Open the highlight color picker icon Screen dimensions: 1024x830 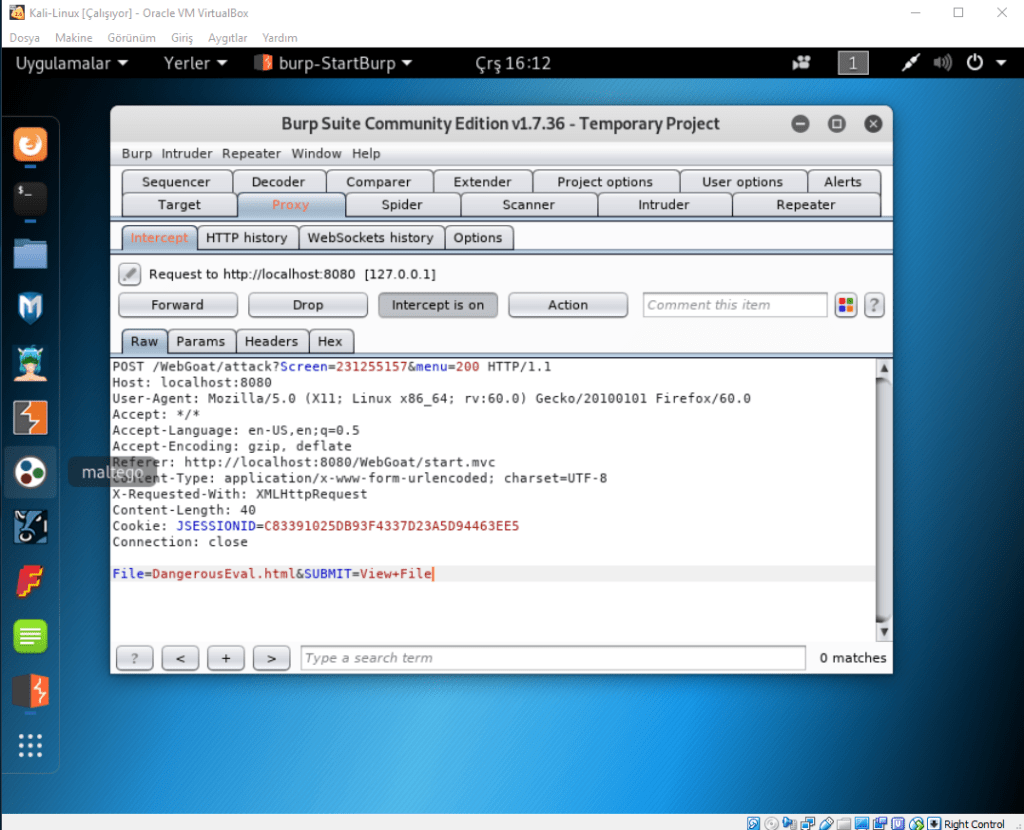coord(846,305)
